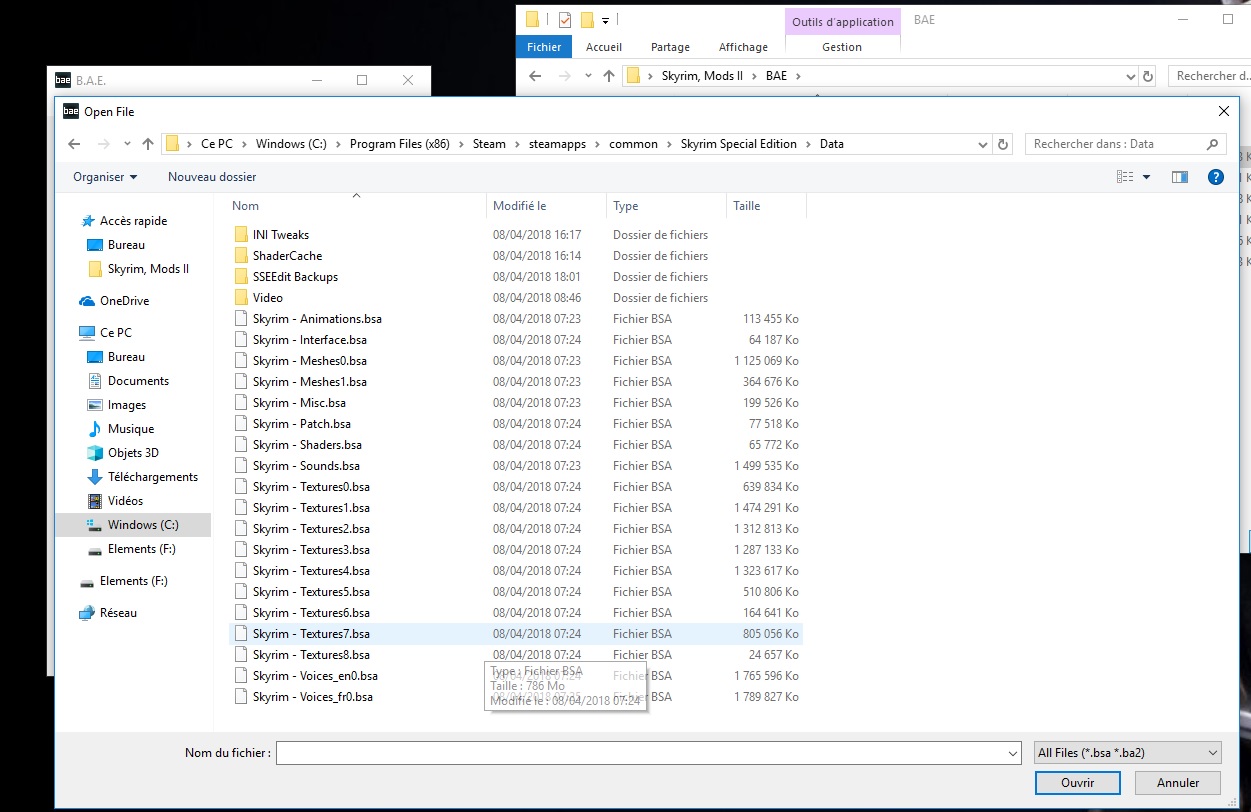Click Steam in the address breadcrumb
This screenshot has height=812, width=1251.
(x=489, y=144)
